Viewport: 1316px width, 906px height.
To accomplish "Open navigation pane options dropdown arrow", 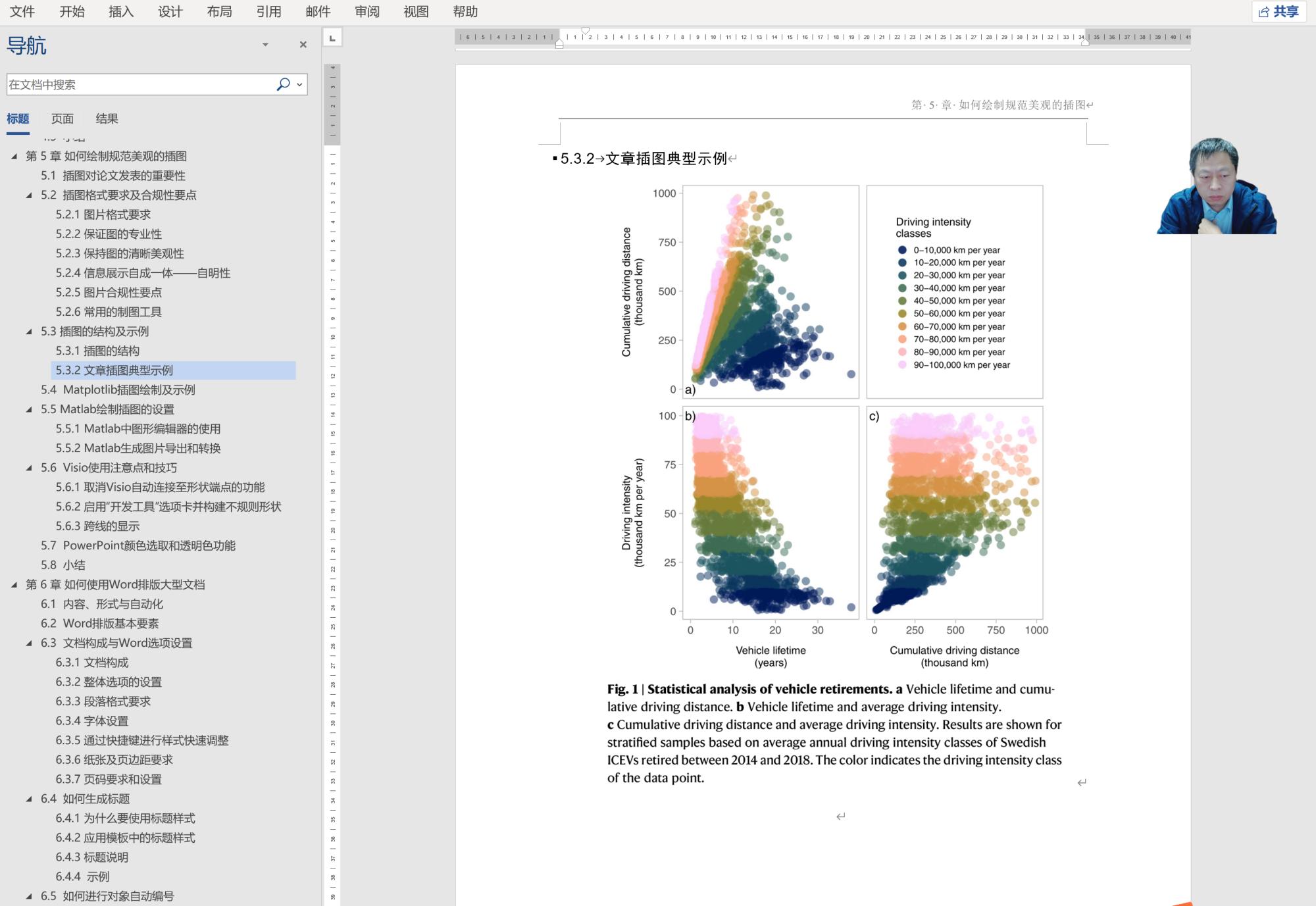I will (x=265, y=45).
